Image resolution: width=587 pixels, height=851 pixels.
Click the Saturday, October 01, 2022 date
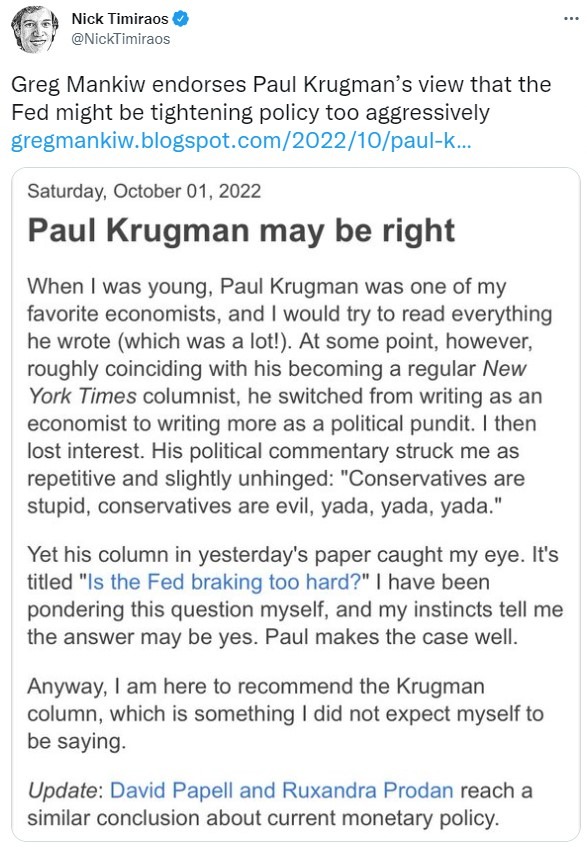click(x=144, y=191)
